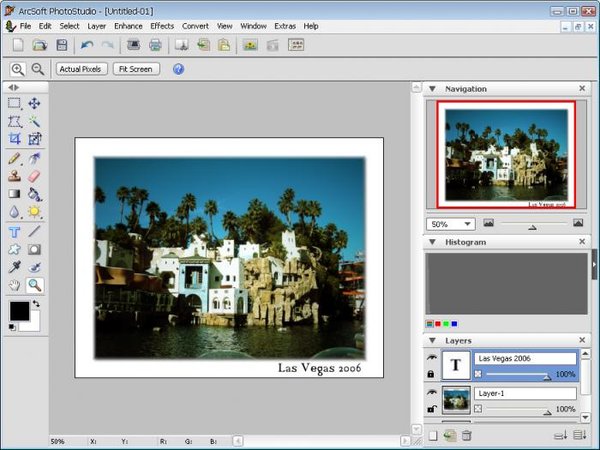Hide the Las Vegas 2006 text layer
The width and height of the screenshot is (600, 450).
pos(433,355)
